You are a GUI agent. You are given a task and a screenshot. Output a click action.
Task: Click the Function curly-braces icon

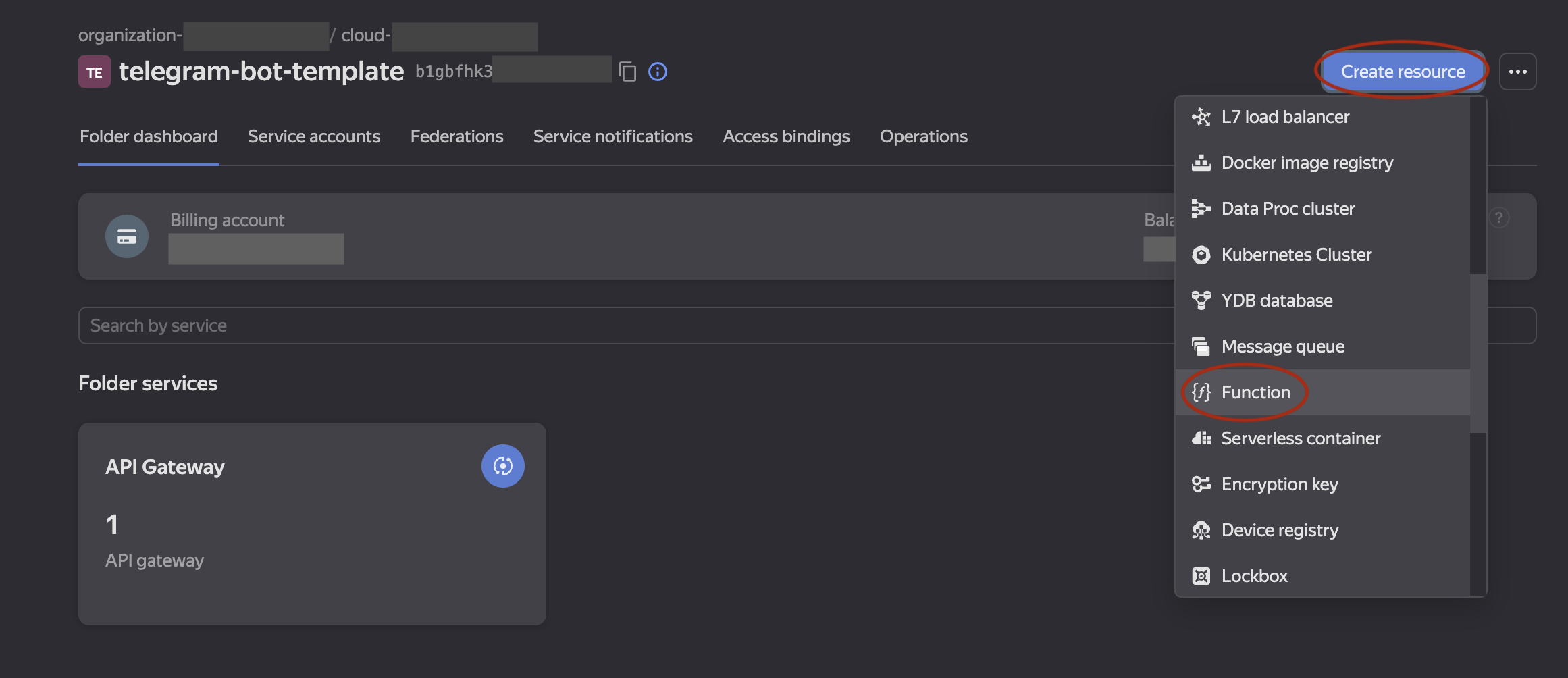(1201, 392)
